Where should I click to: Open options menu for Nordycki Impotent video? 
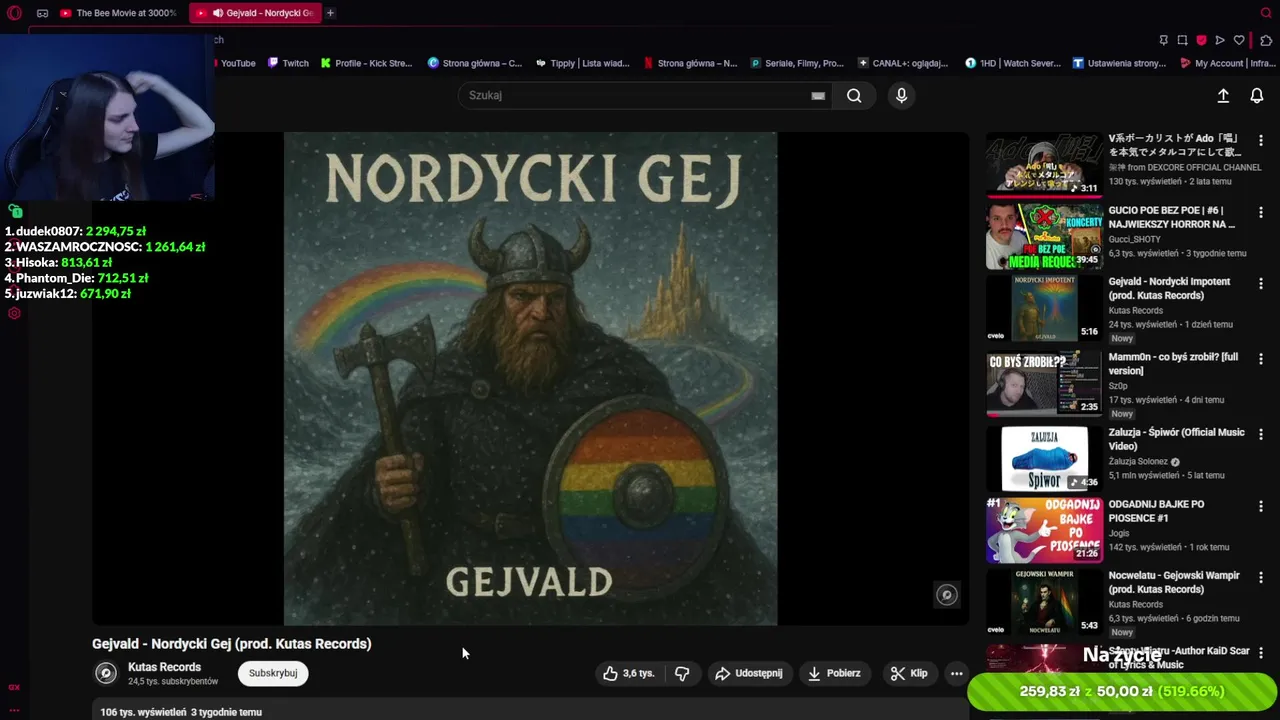pyautogui.click(x=1260, y=284)
